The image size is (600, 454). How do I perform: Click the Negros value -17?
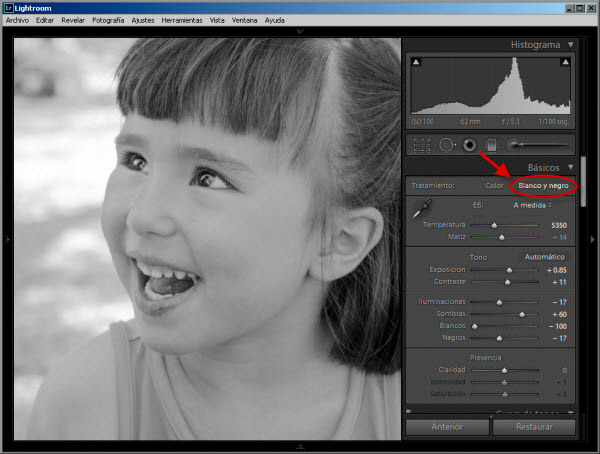click(x=559, y=338)
